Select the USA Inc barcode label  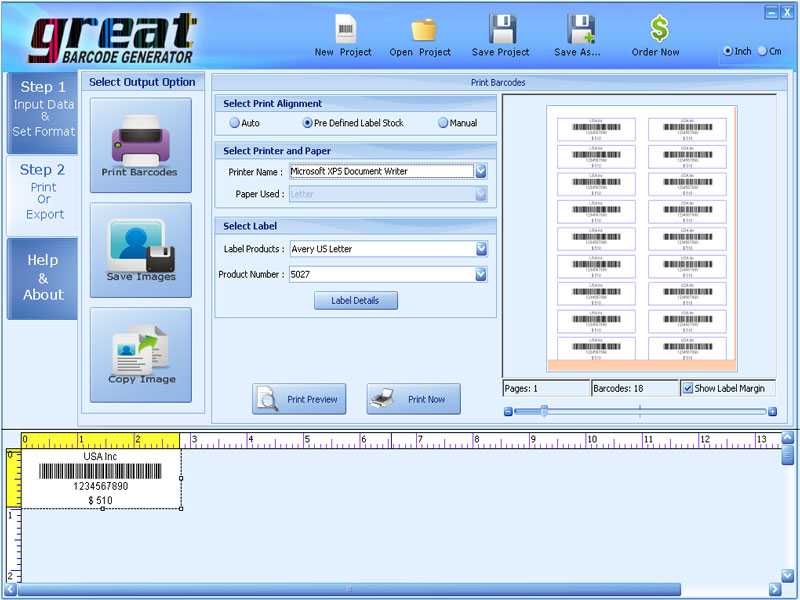point(103,478)
